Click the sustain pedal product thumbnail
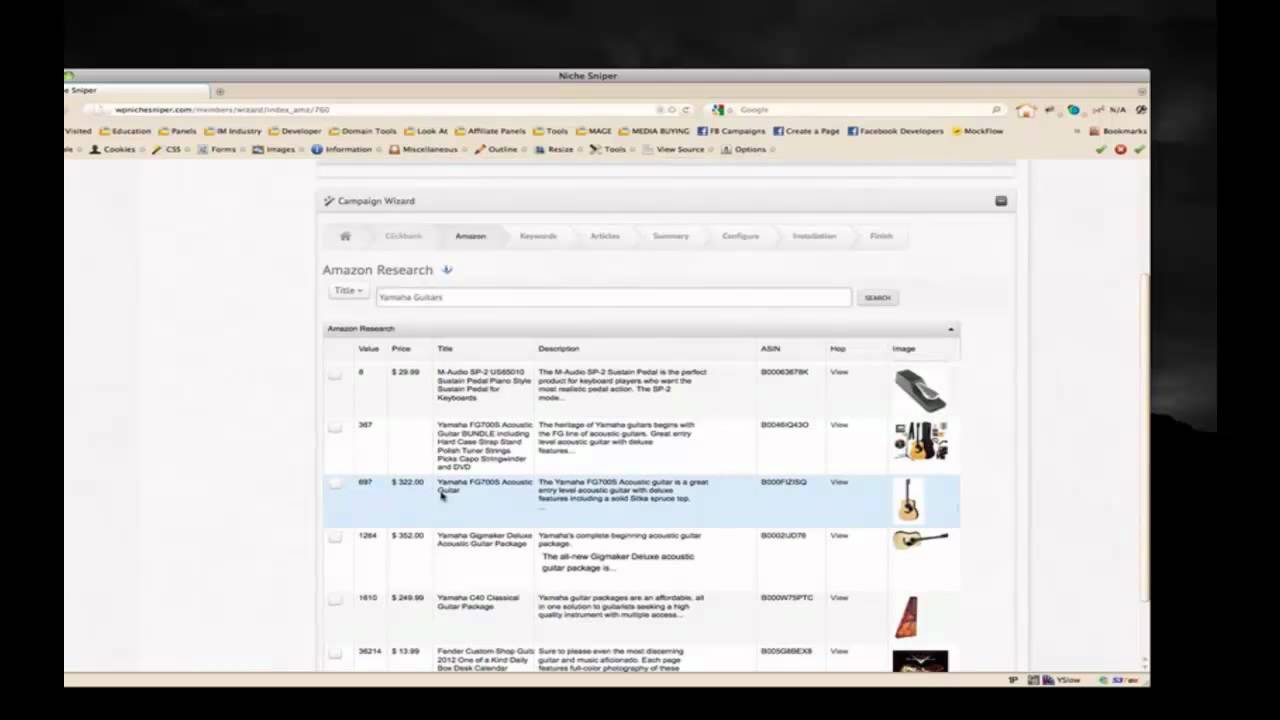 (919, 390)
